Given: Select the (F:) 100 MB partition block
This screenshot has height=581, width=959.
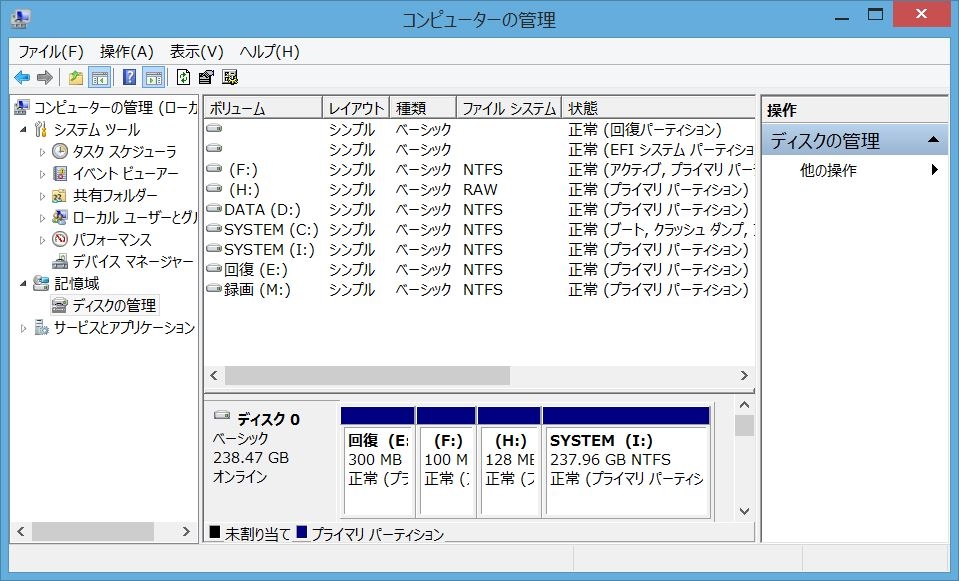Looking at the screenshot, I should coord(446,462).
